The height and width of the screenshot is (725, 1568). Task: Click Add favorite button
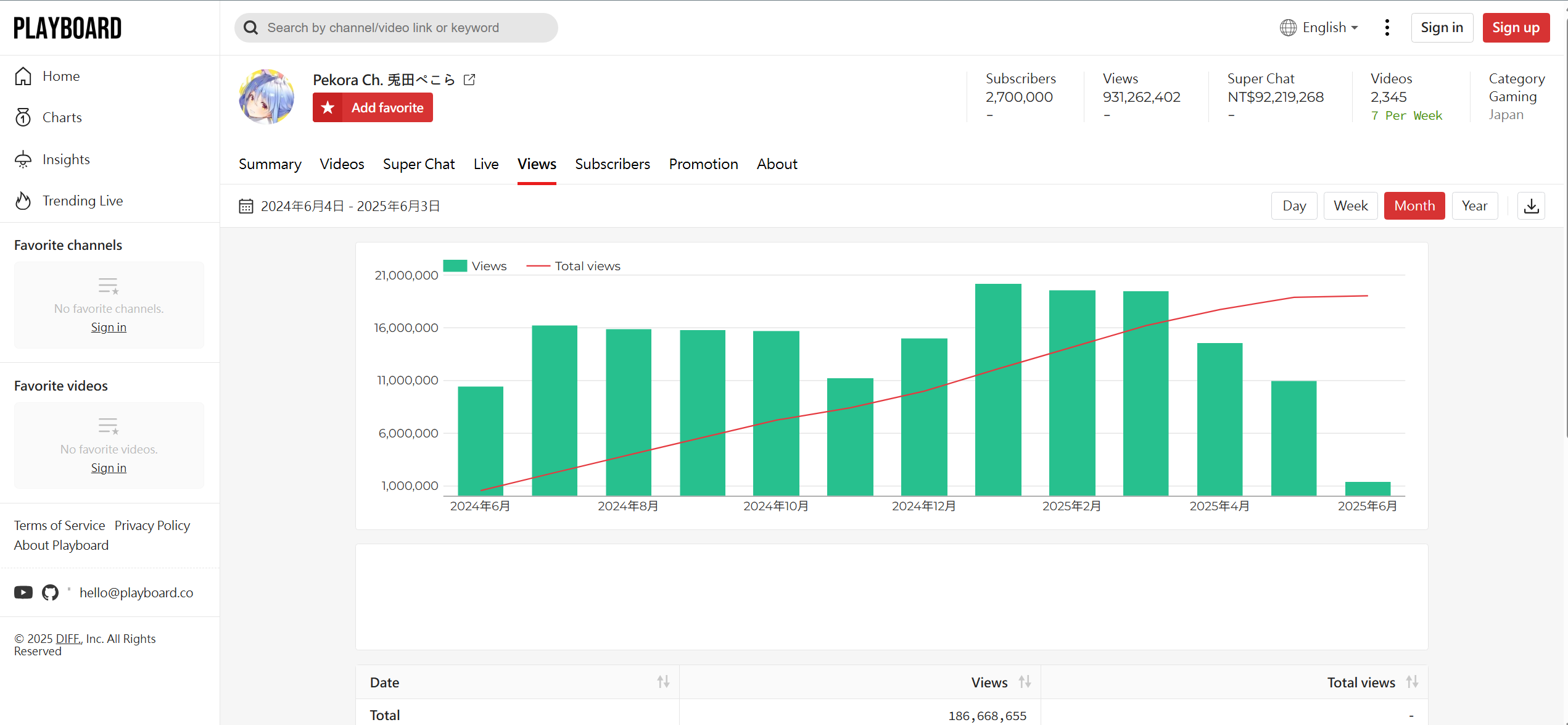(373, 107)
